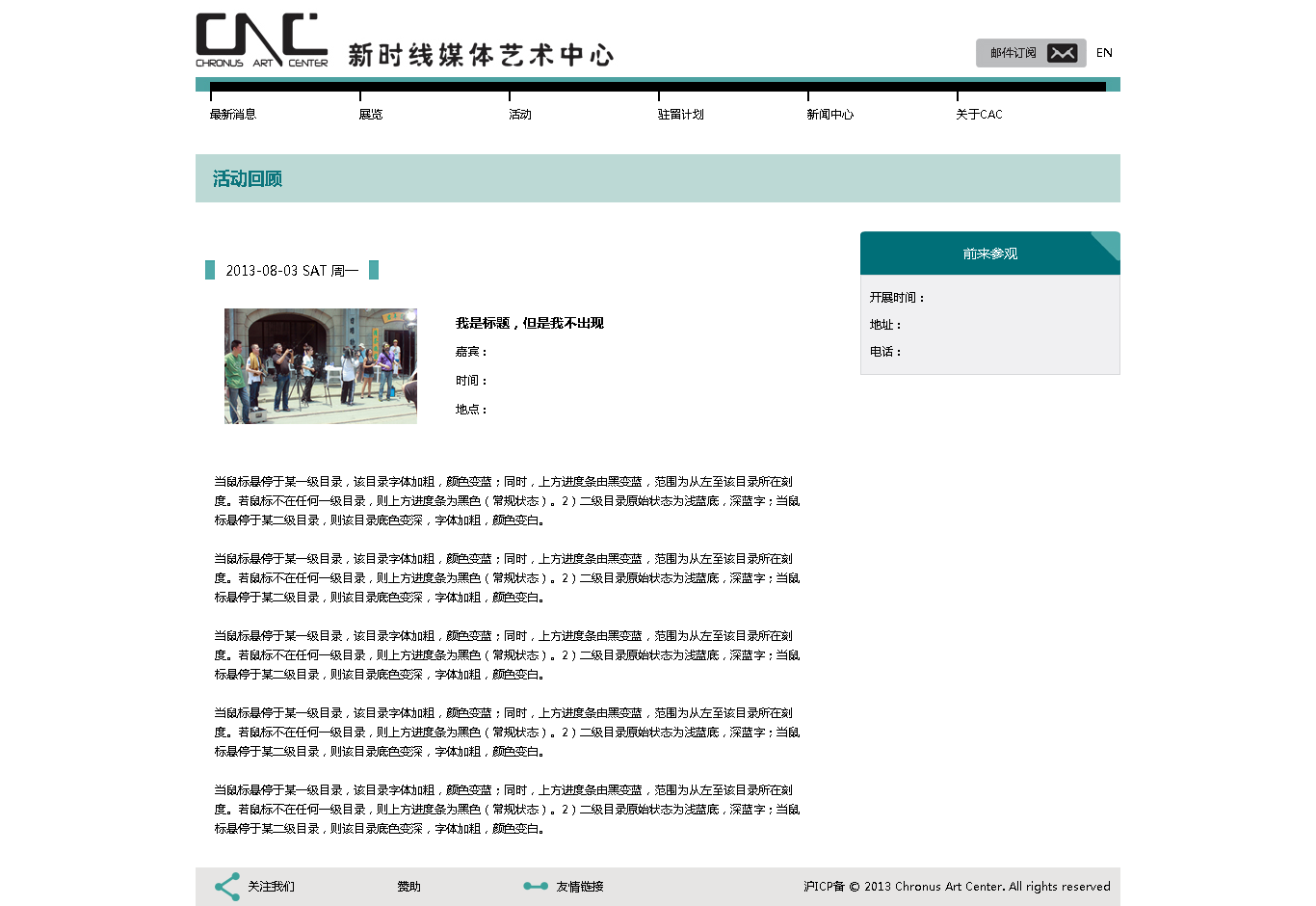The height and width of the screenshot is (906, 1316).
Task: Switch language using the EN link
Action: coord(1104,53)
